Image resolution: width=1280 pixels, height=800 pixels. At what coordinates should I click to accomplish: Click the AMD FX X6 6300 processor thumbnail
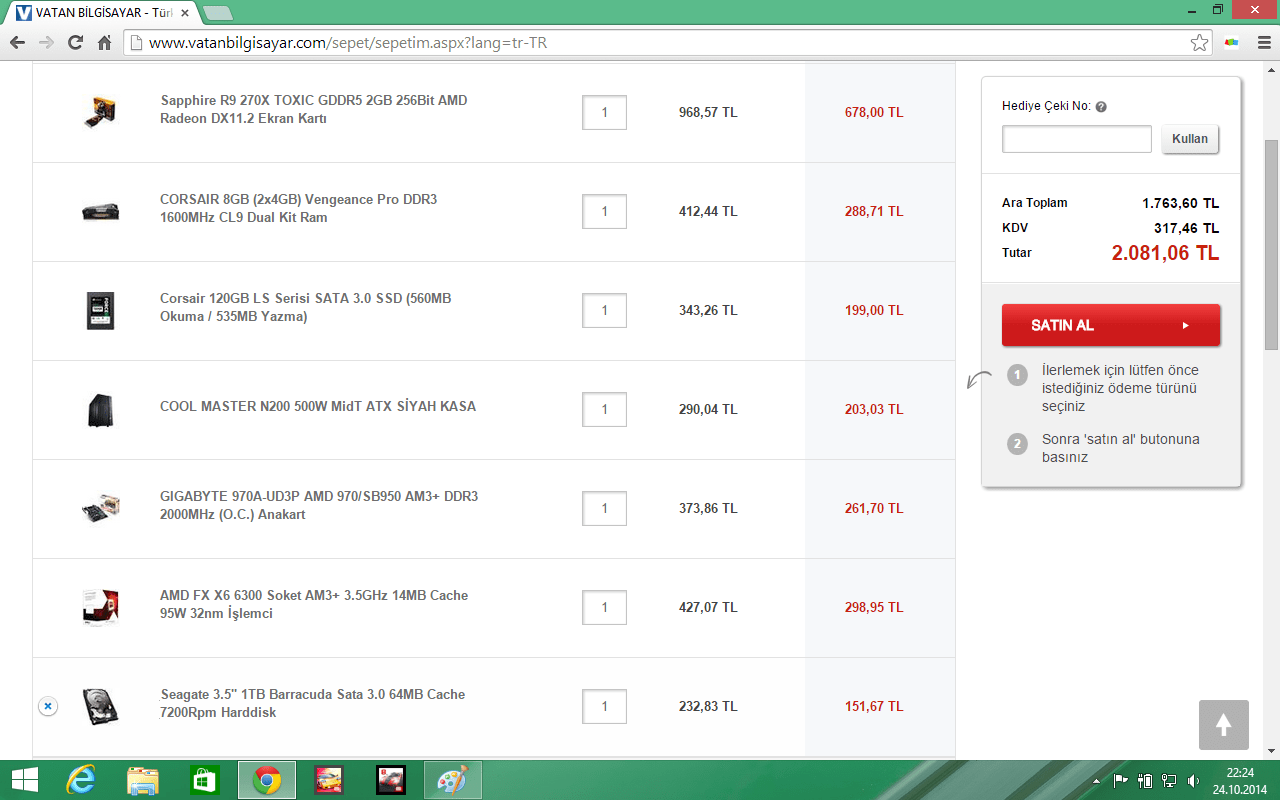pos(100,607)
